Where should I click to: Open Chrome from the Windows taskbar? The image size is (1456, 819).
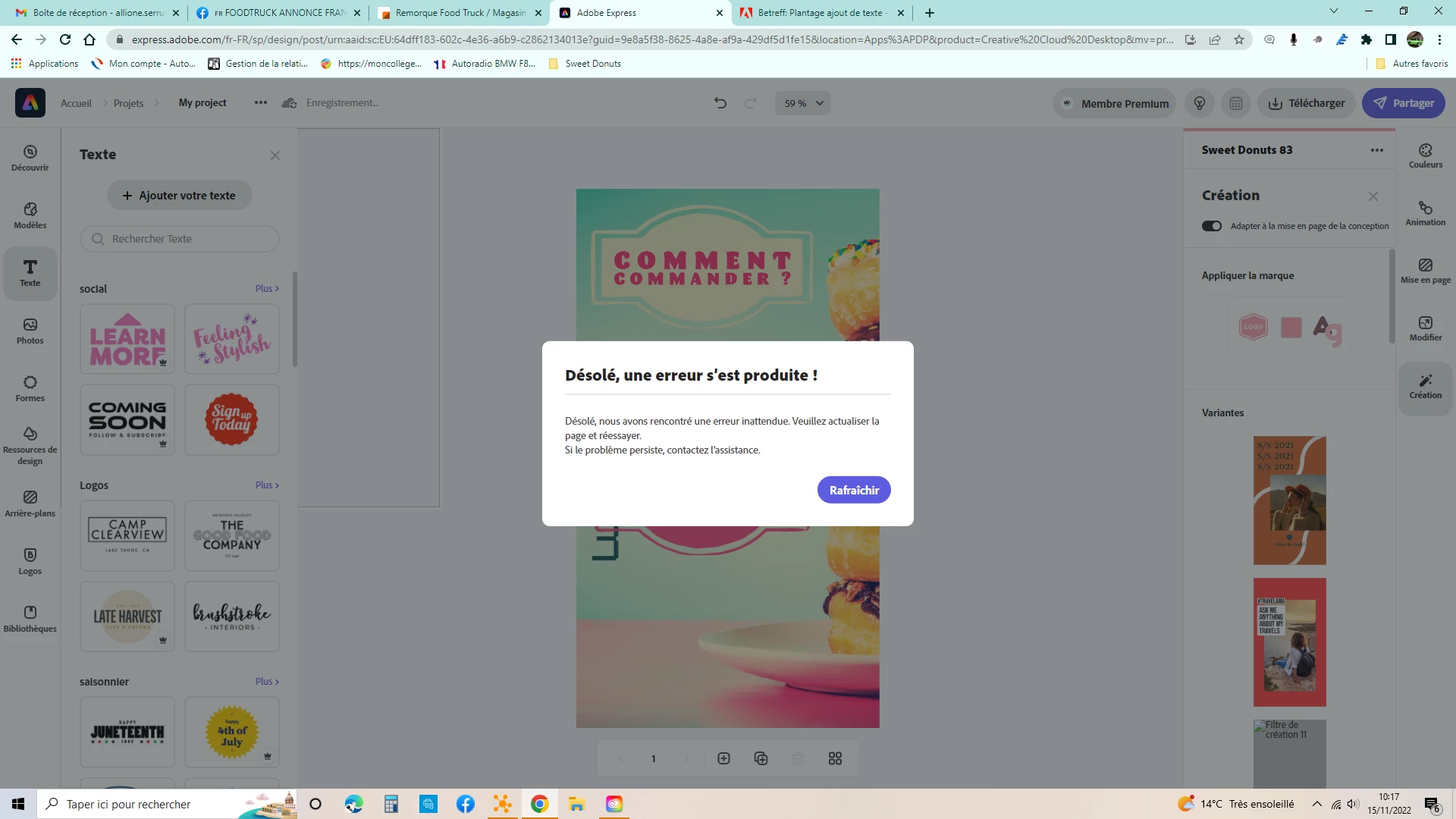(x=539, y=804)
